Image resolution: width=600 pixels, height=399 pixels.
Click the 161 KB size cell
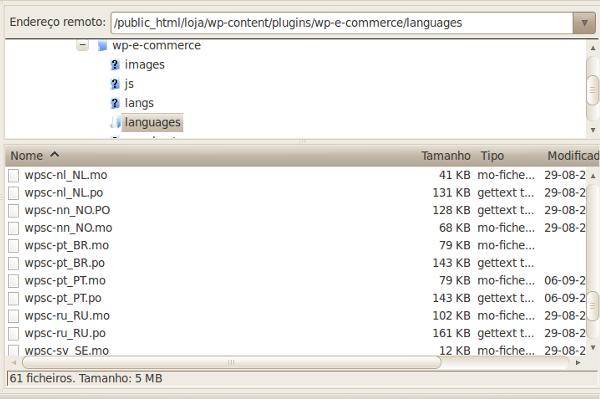452,334
